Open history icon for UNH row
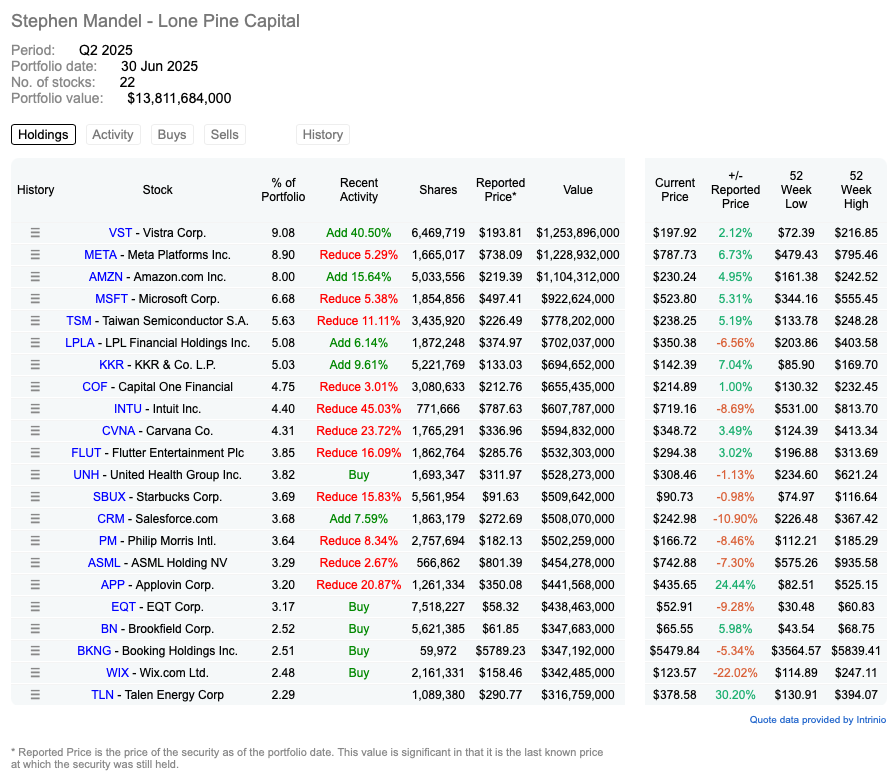 coord(35,474)
